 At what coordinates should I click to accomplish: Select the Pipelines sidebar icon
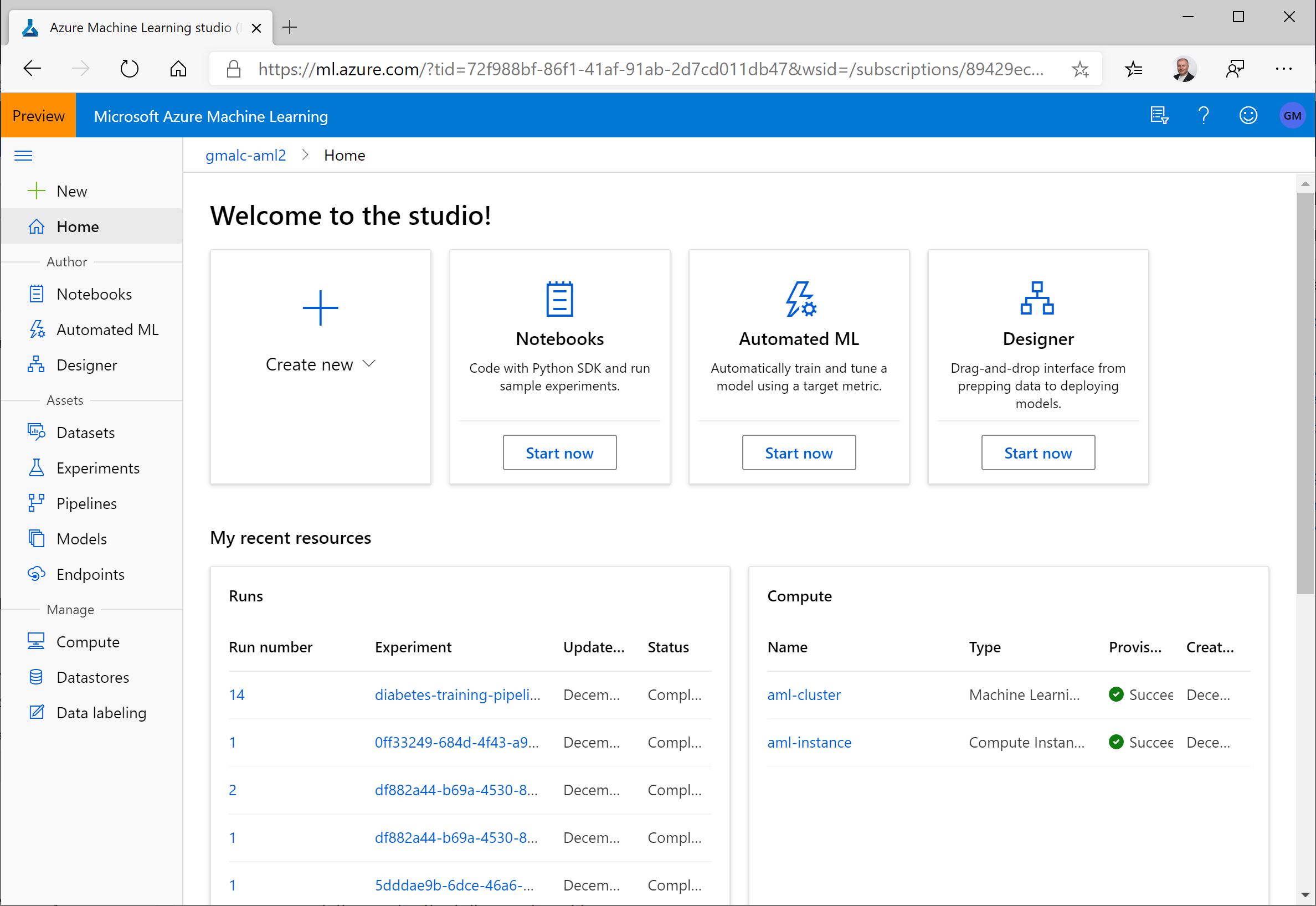click(37, 503)
